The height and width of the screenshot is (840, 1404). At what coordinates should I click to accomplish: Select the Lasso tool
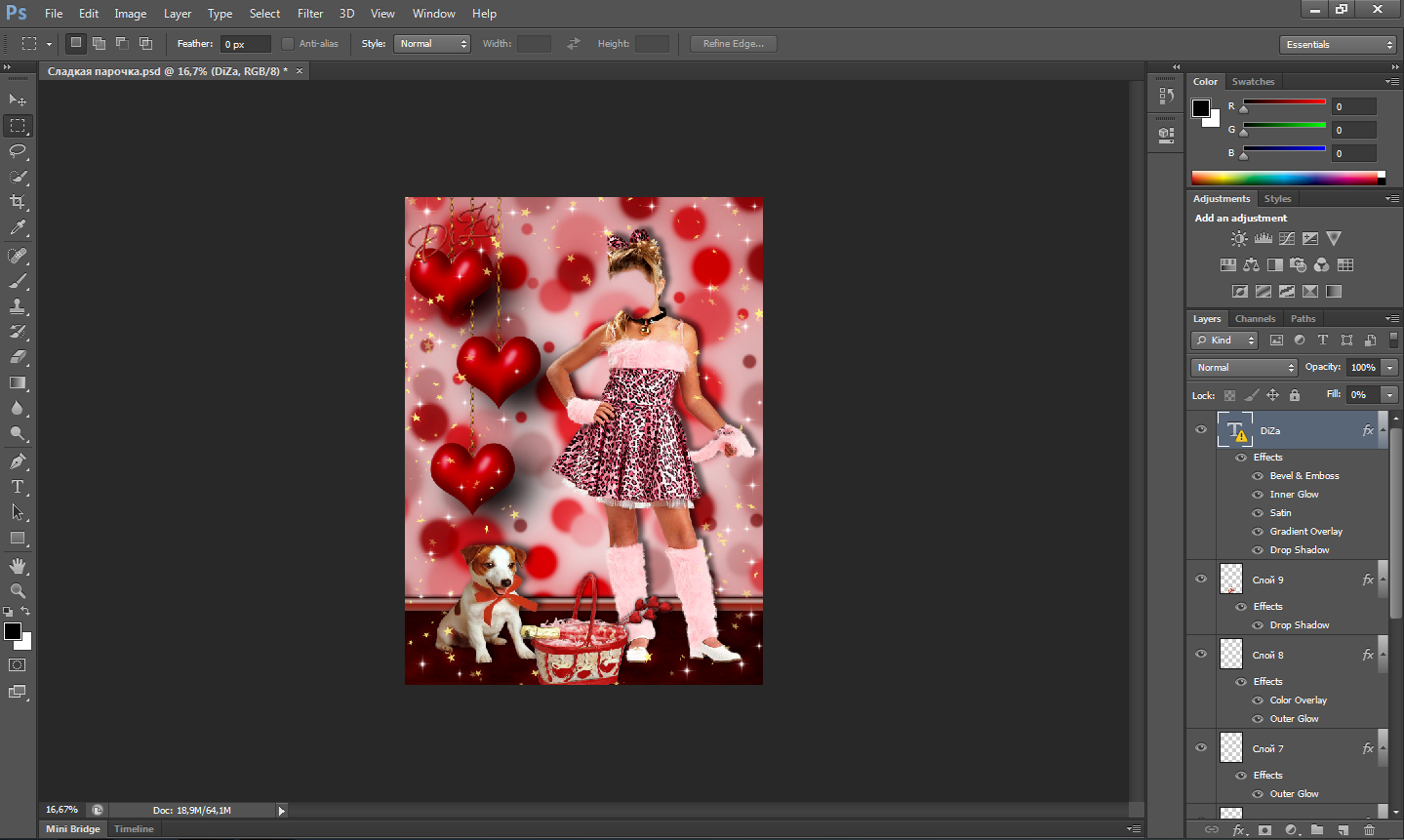18,151
